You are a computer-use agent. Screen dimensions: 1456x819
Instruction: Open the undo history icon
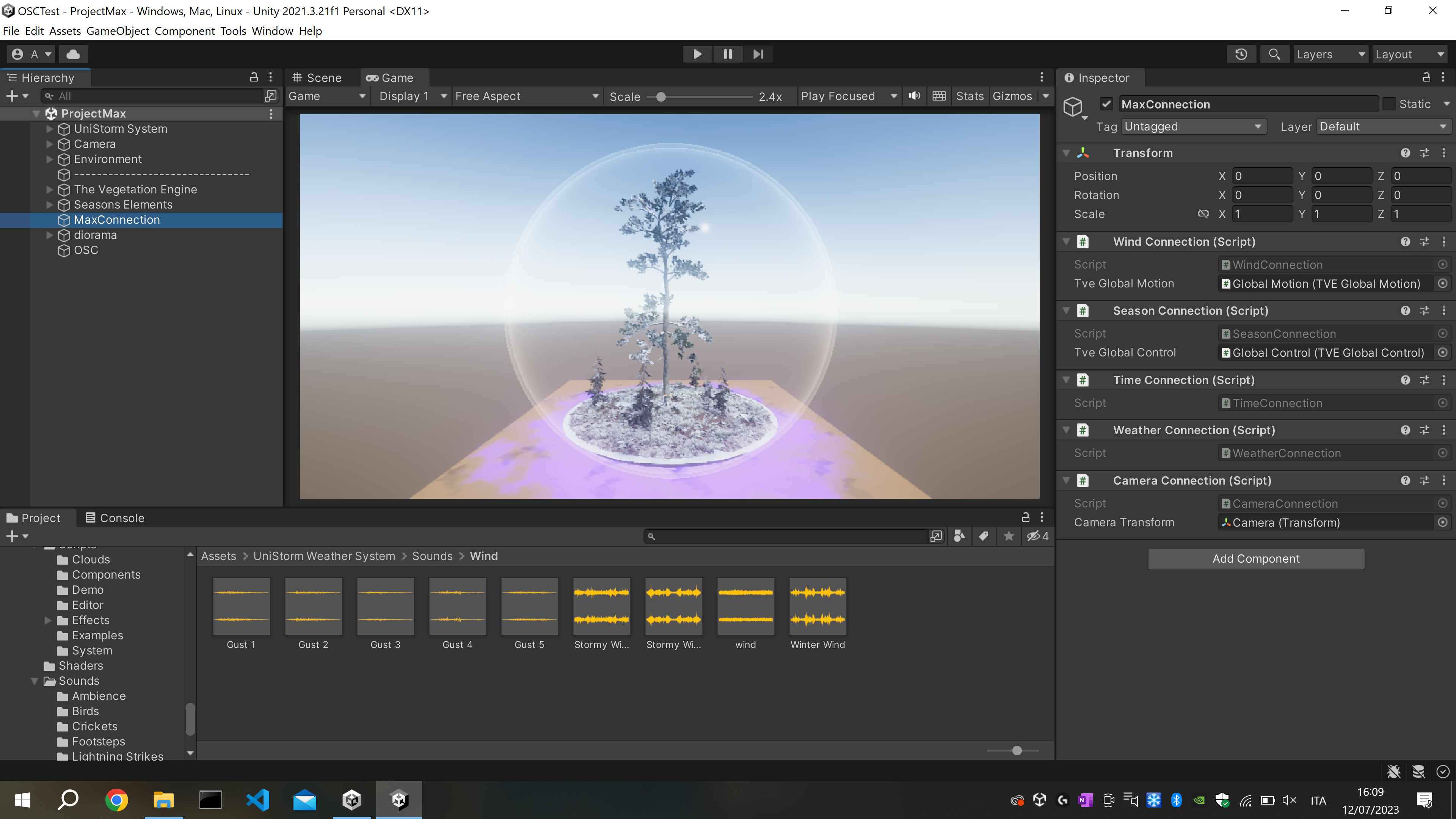tap(1241, 54)
